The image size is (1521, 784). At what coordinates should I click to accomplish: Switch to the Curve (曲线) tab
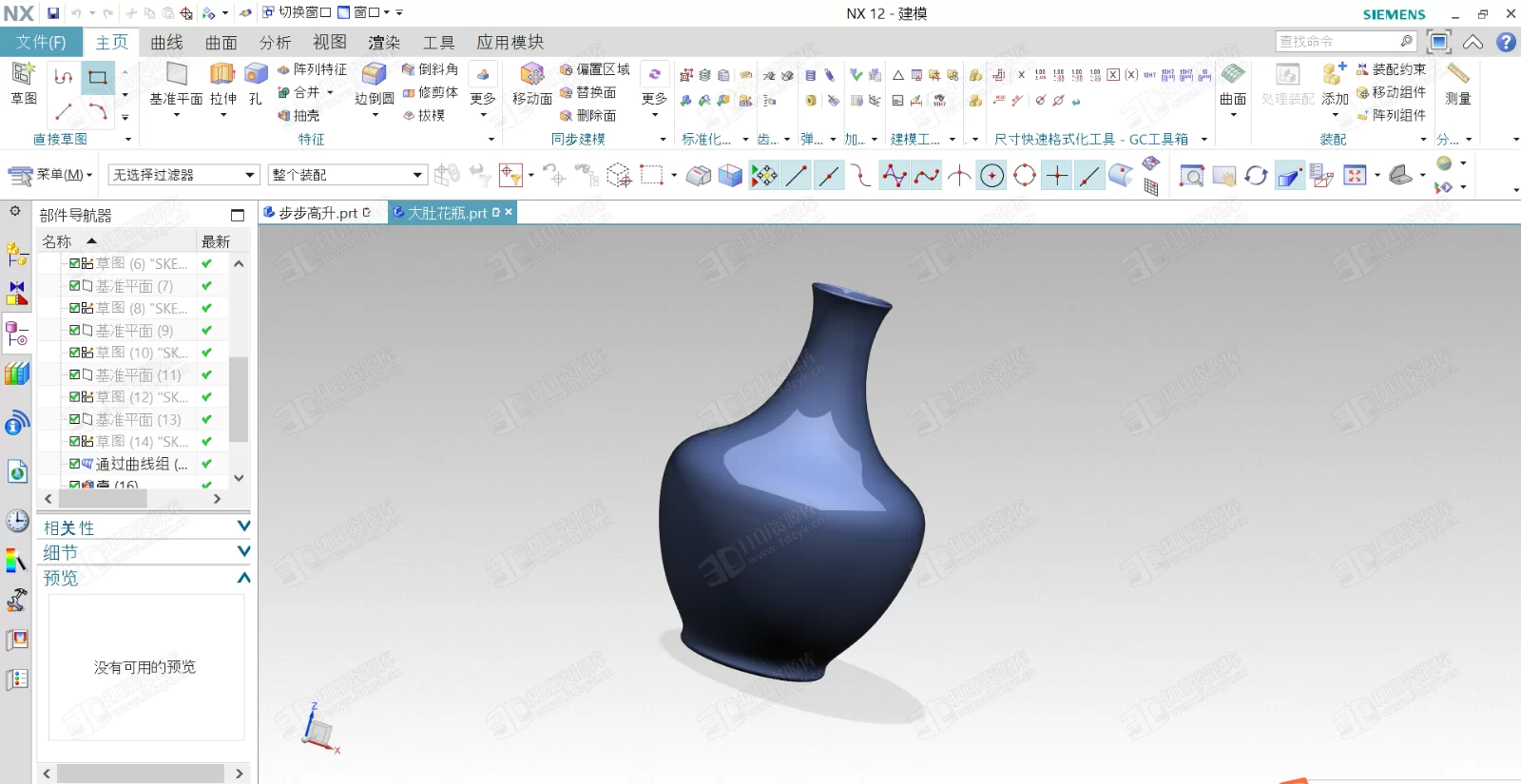166,42
